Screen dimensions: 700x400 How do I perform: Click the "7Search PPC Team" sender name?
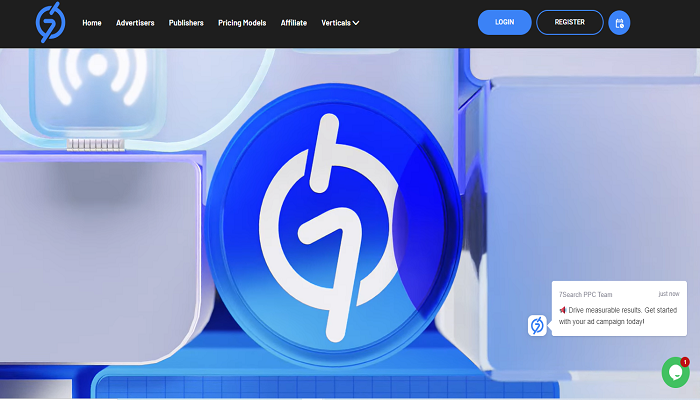(585, 294)
